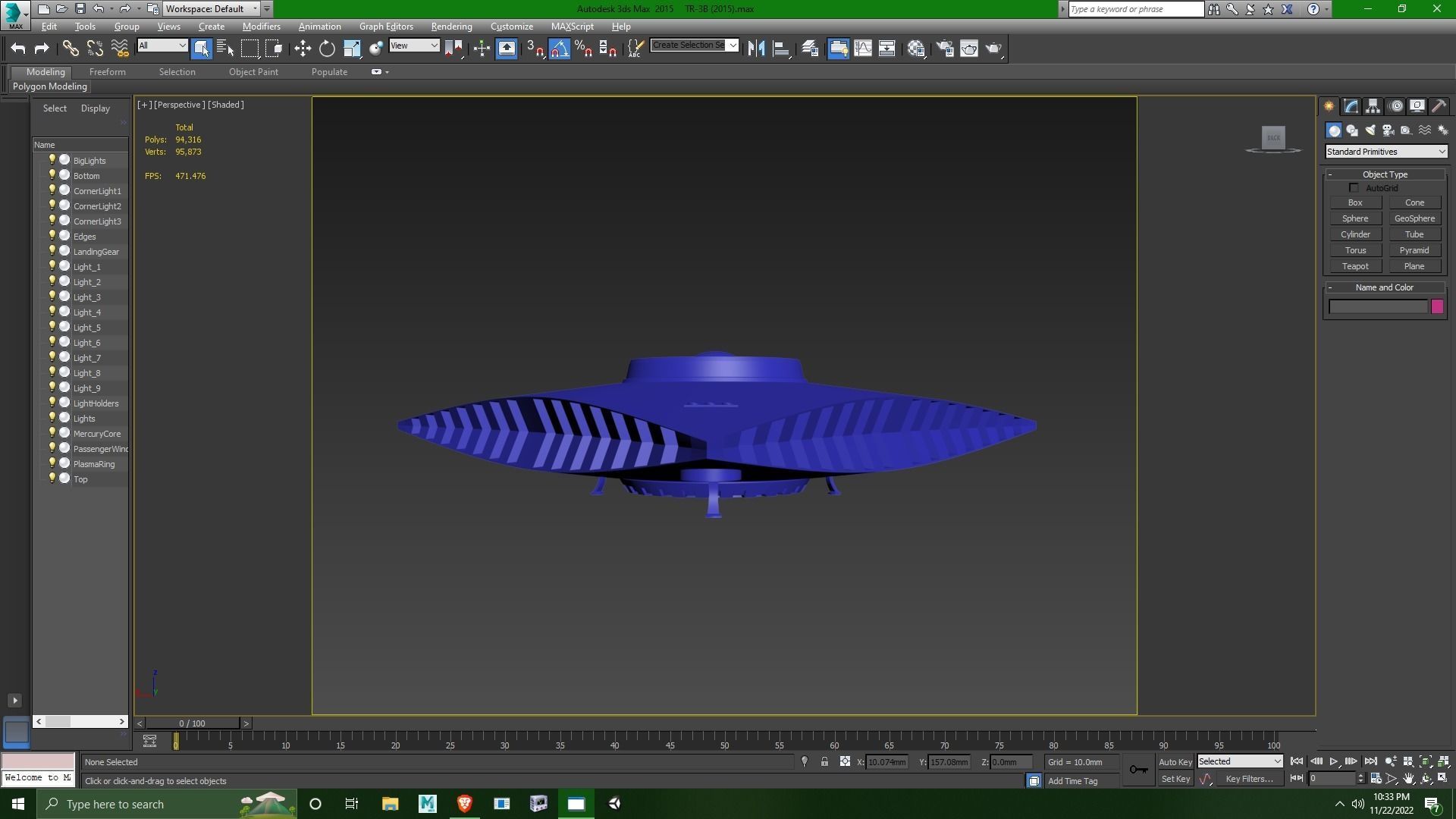
Task: Switch to the Object Paint tab
Action: (253, 72)
